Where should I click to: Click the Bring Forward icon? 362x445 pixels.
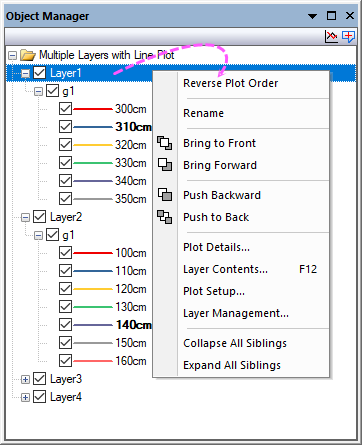(x=165, y=165)
